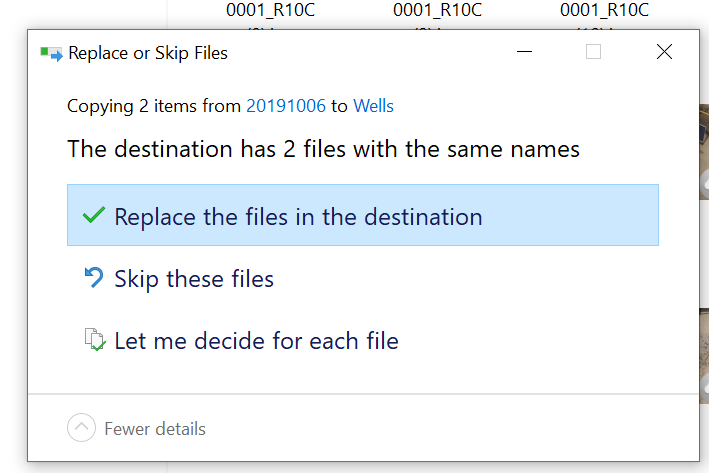Click the green checkmark icon beside Replace
709x473 pixels.
click(x=94, y=216)
